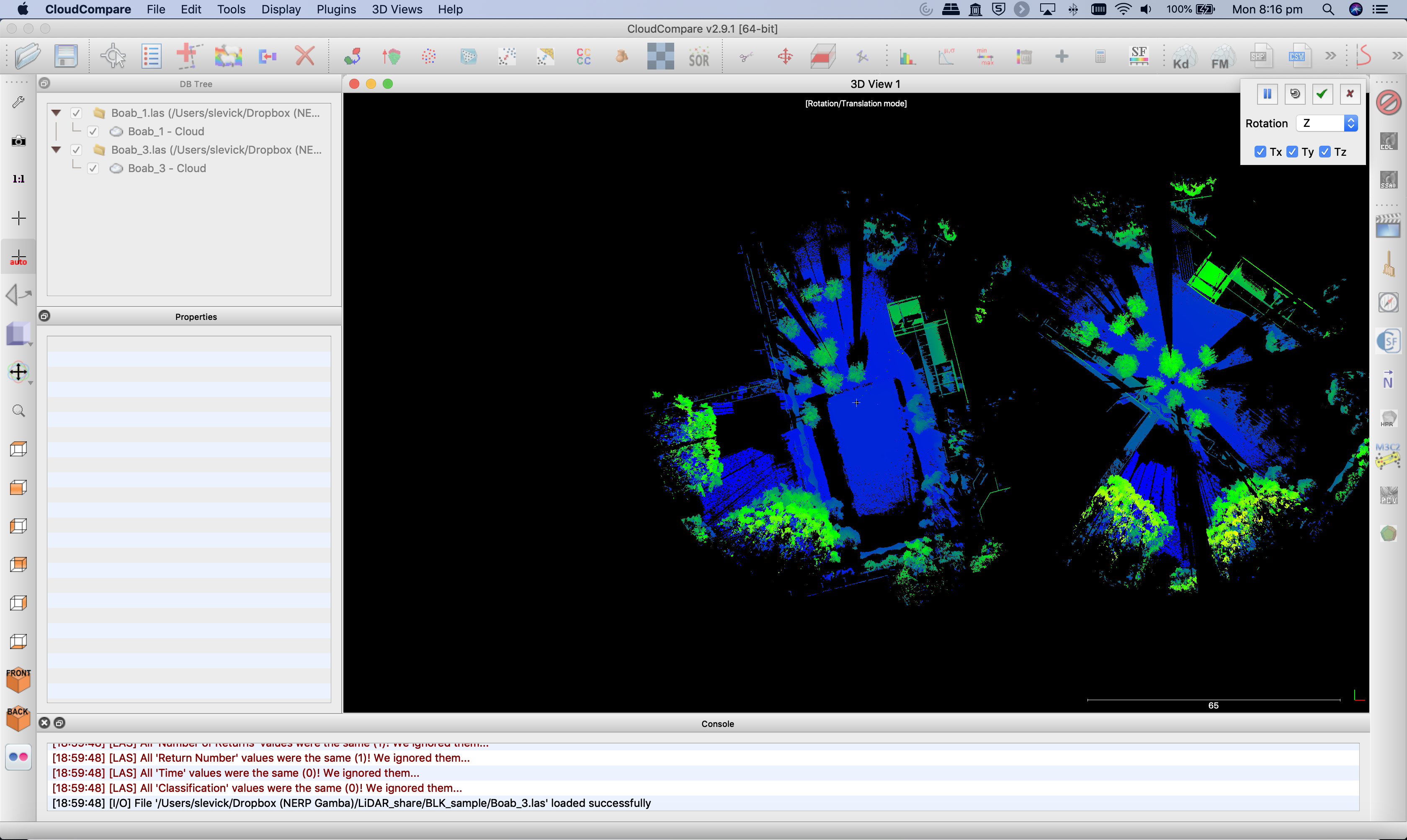
Task: Click the magnifier zoom icon in left sidebar
Action: 19,410
